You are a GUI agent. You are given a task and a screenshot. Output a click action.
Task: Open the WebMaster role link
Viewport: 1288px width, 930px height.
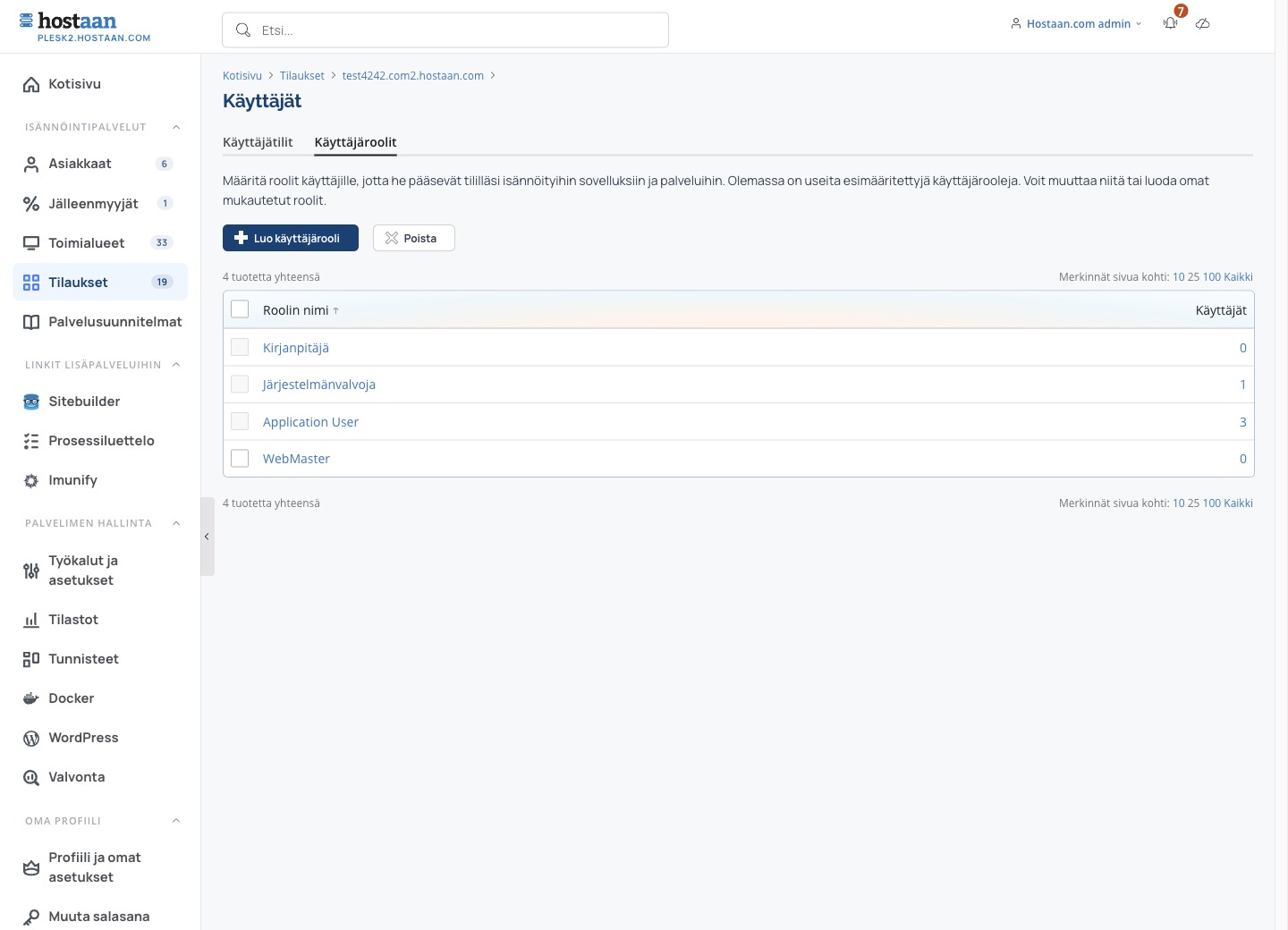click(296, 459)
